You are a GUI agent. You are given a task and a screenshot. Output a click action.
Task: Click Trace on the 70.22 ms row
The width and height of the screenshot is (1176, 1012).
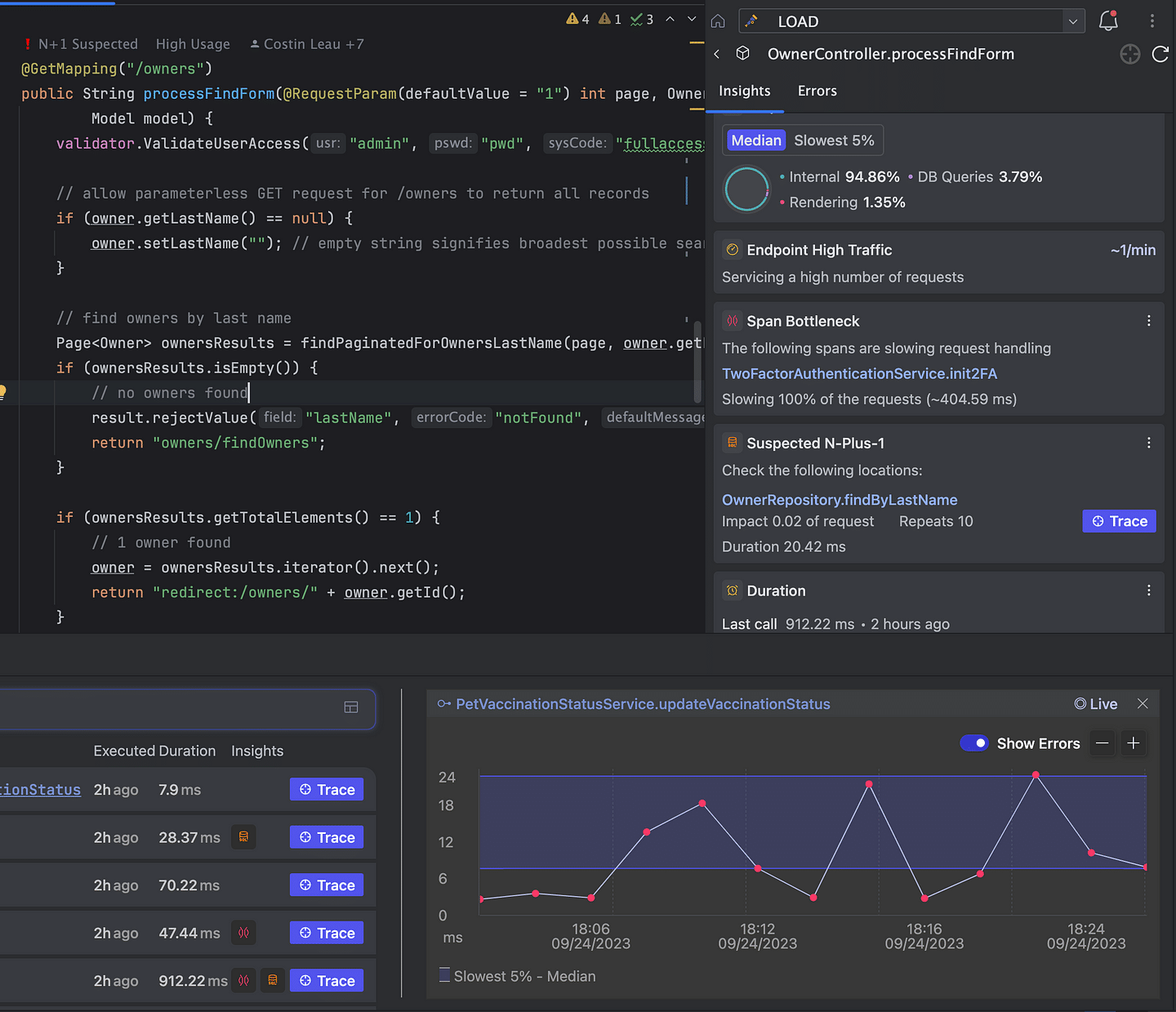point(327,885)
